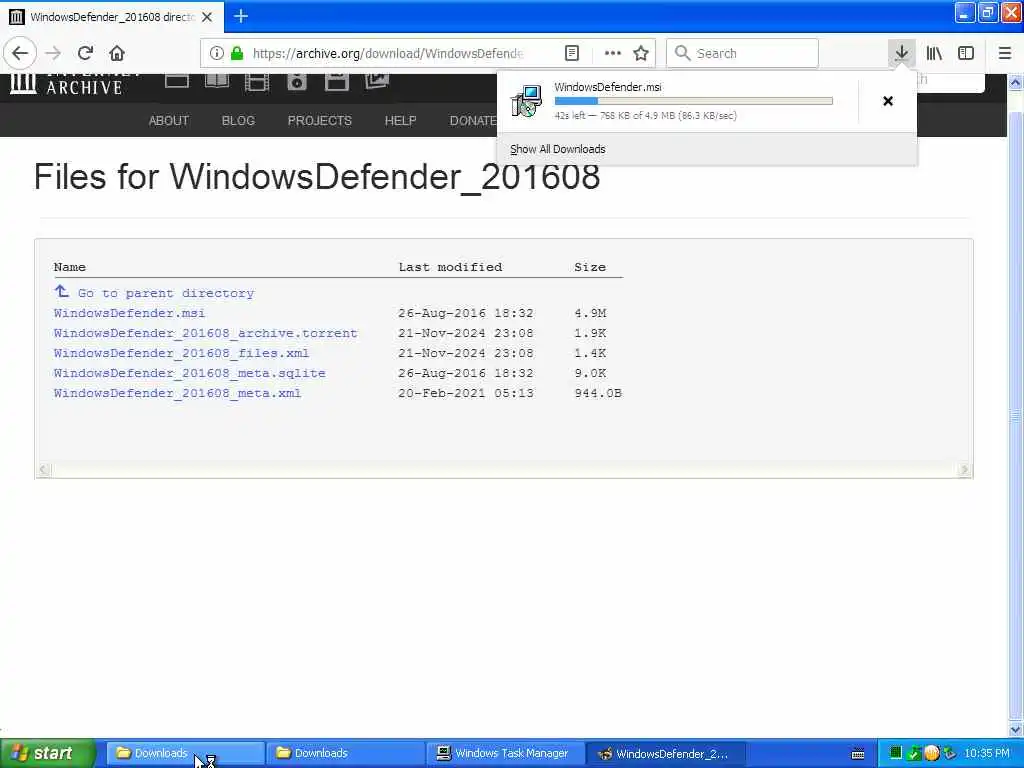The height and width of the screenshot is (768, 1024).
Task: Switch to Windows Task Manager in taskbar
Action: 505,753
